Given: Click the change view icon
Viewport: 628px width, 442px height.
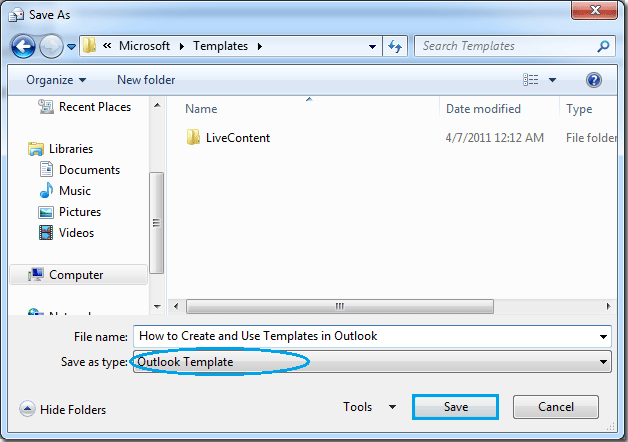Looking at the screenshot, I should pyautogui.click(x=531, y=80).
